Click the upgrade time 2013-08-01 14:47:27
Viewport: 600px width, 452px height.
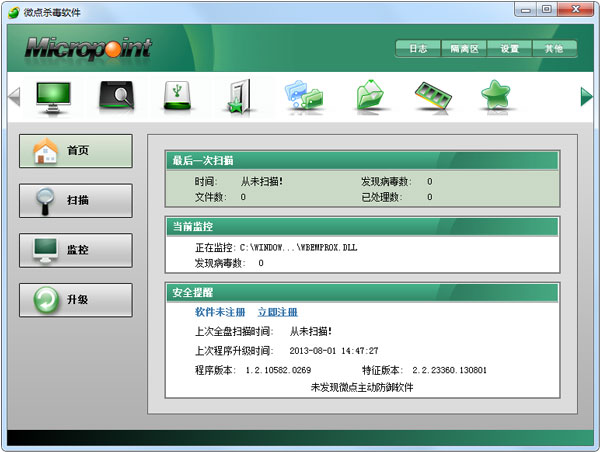point(334,351)
